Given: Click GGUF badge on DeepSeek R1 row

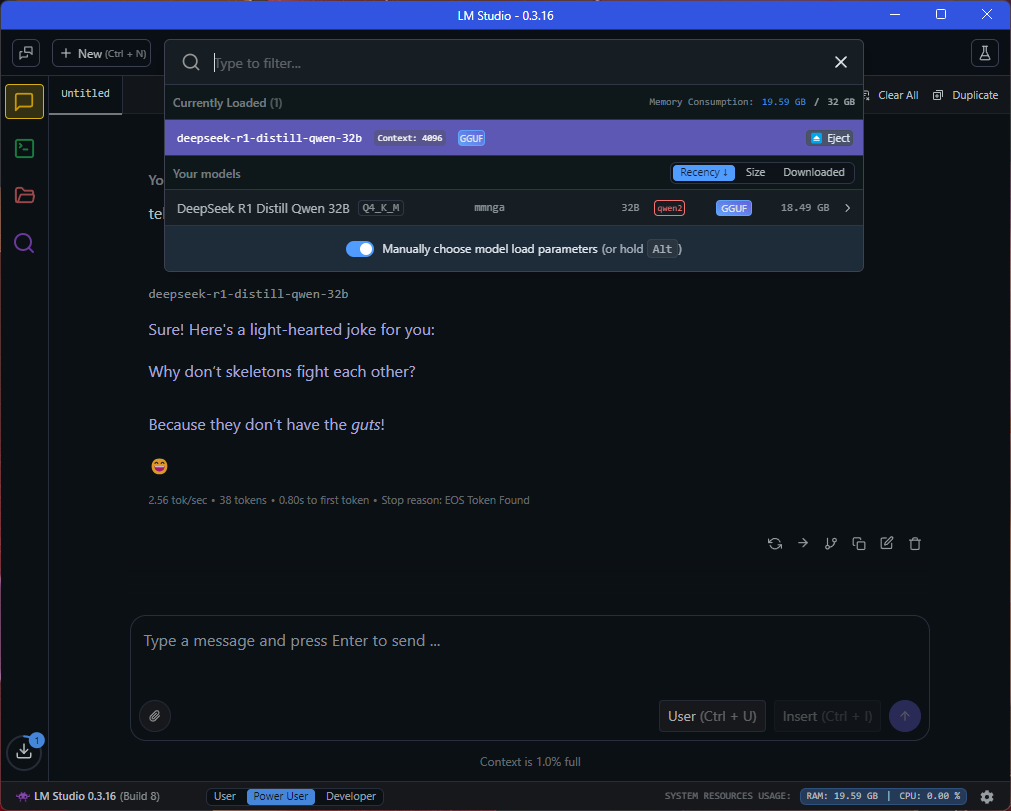Looking at the screenshot, I should [x=734, y=208].
